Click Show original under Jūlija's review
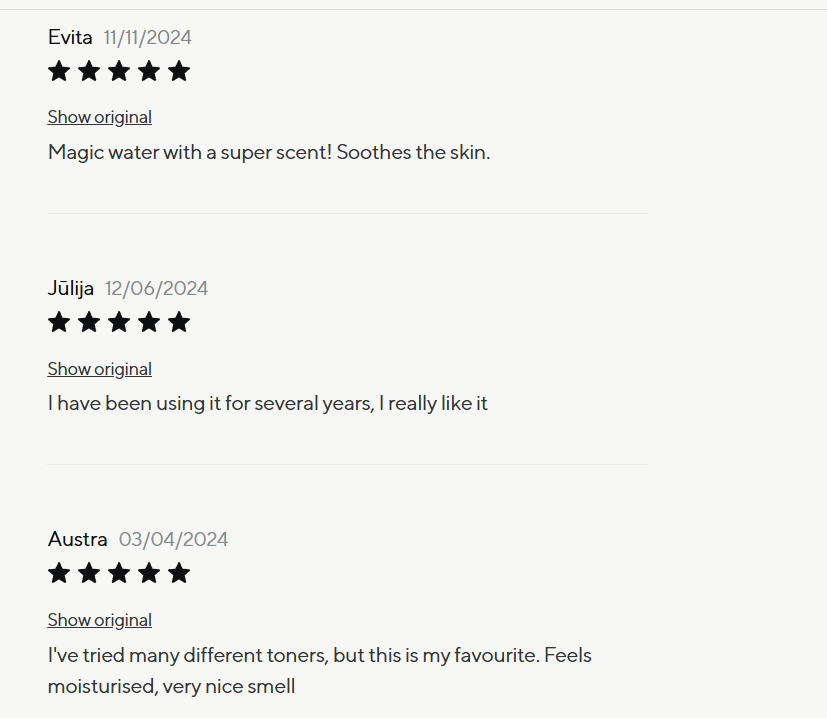827x718 pixels. click(99, 369)
